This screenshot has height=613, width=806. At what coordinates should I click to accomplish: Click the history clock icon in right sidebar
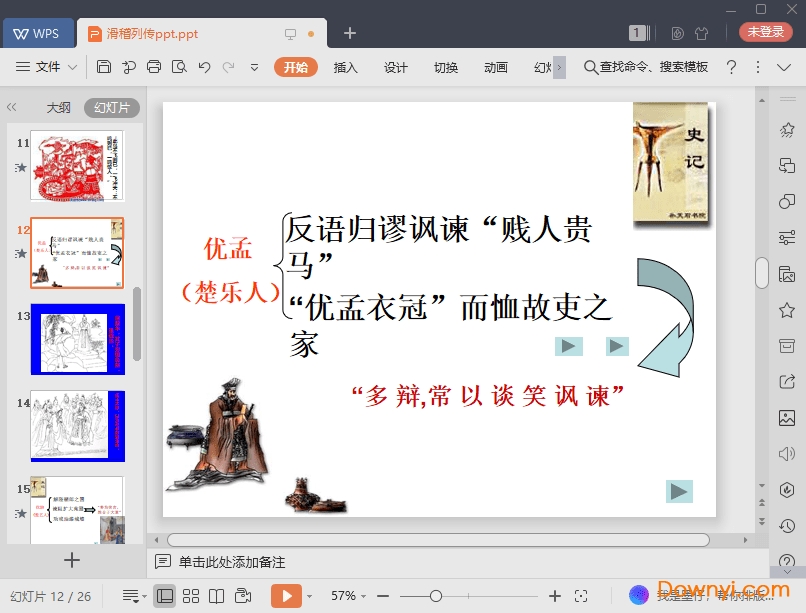(x=787, y=525)
